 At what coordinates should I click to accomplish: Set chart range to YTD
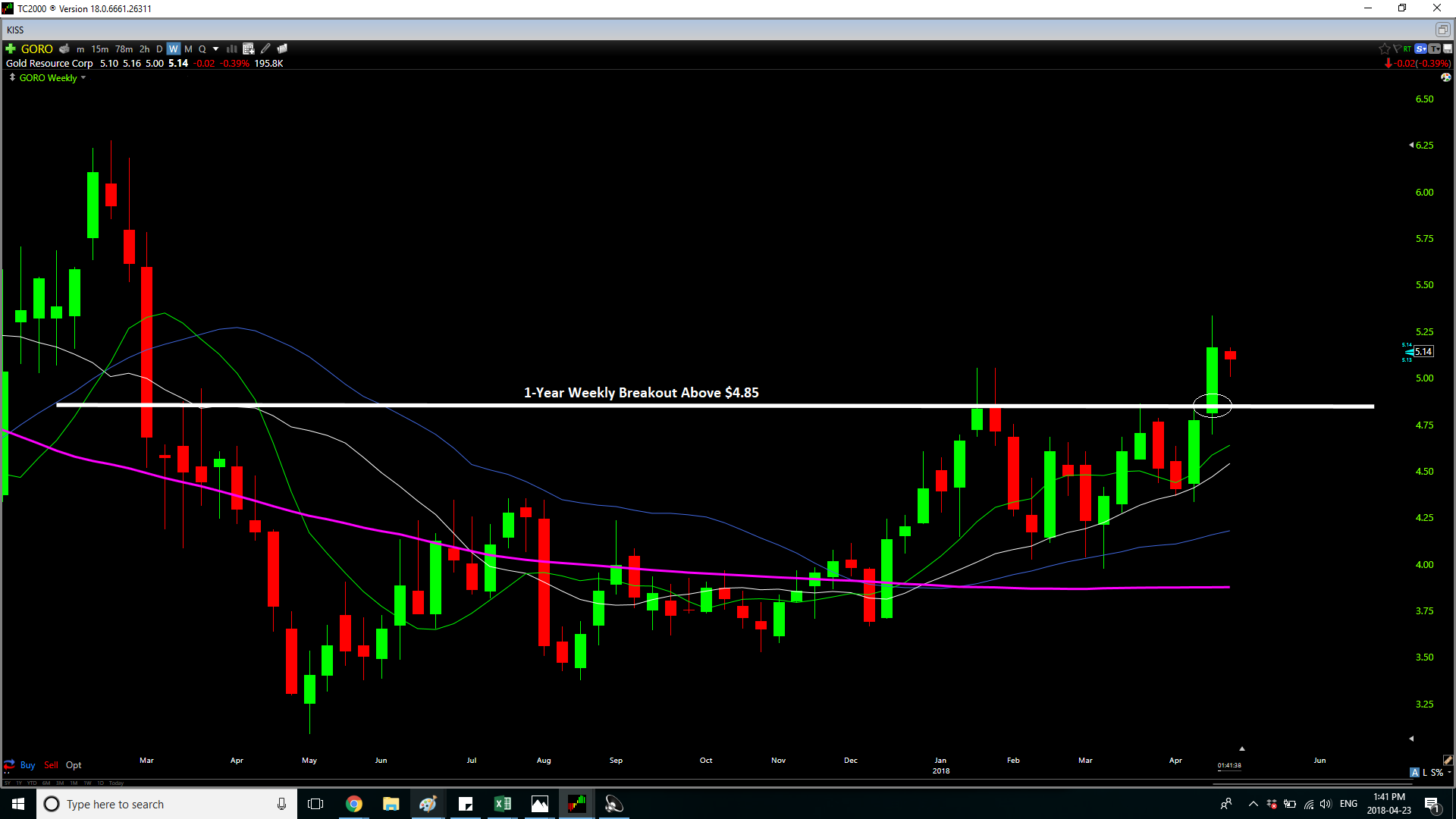32,783
